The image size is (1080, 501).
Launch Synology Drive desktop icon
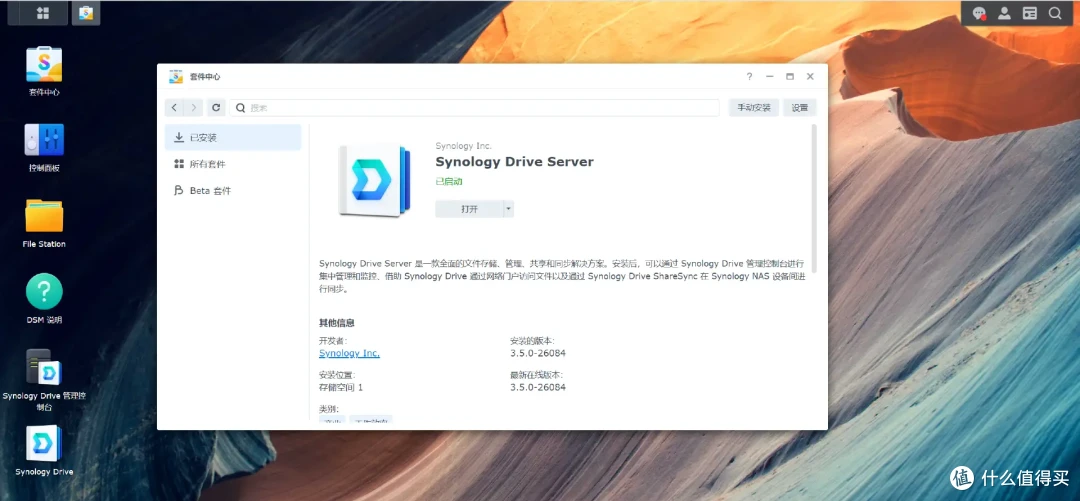44,451
